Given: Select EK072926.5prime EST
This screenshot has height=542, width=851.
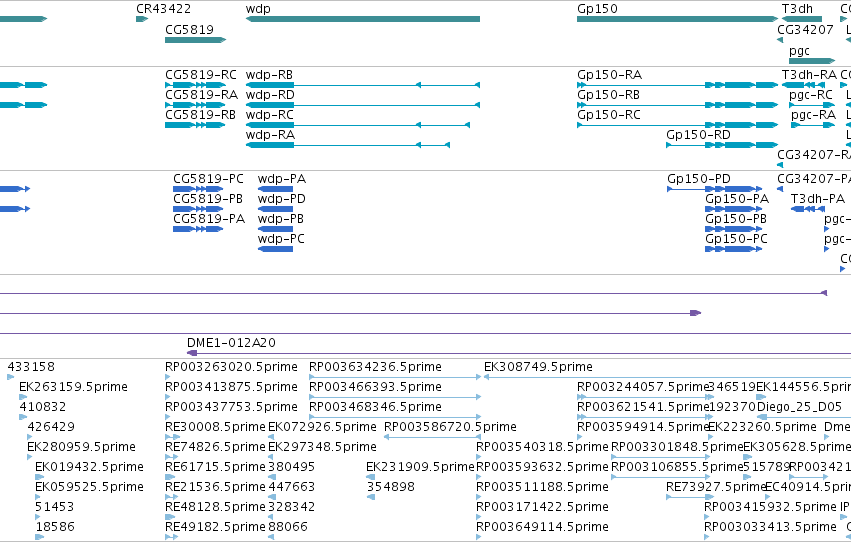Looking at the screenshot, I should [x=271, y=437].
